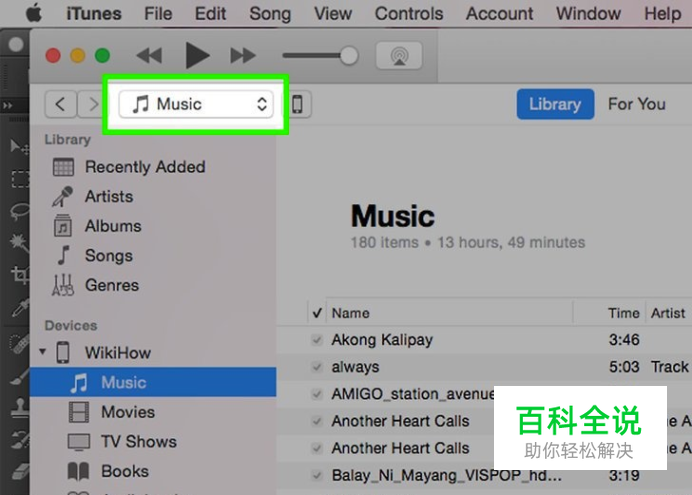Viewport: 692px width, 495px height.
Task: Open the File menu
Action: (x=158, y=14)
